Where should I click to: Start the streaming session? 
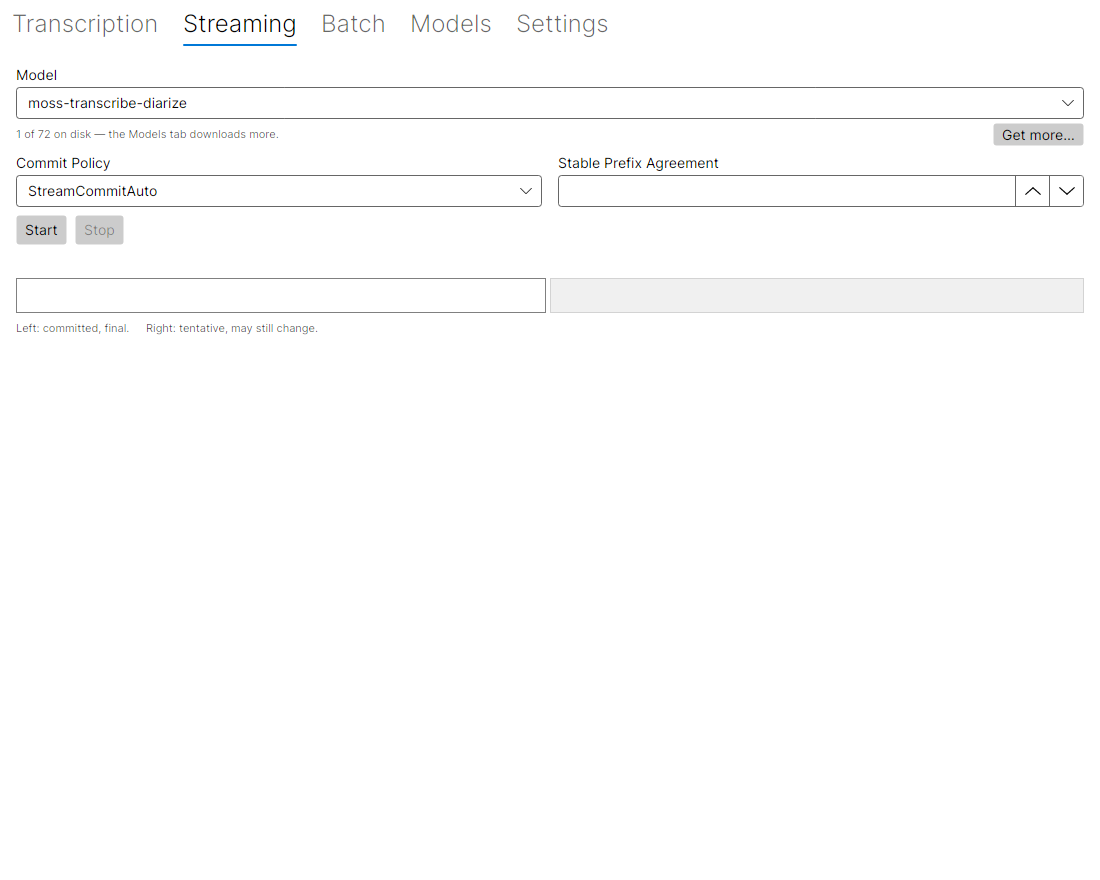pyautogui.click(x=41, y=230)
